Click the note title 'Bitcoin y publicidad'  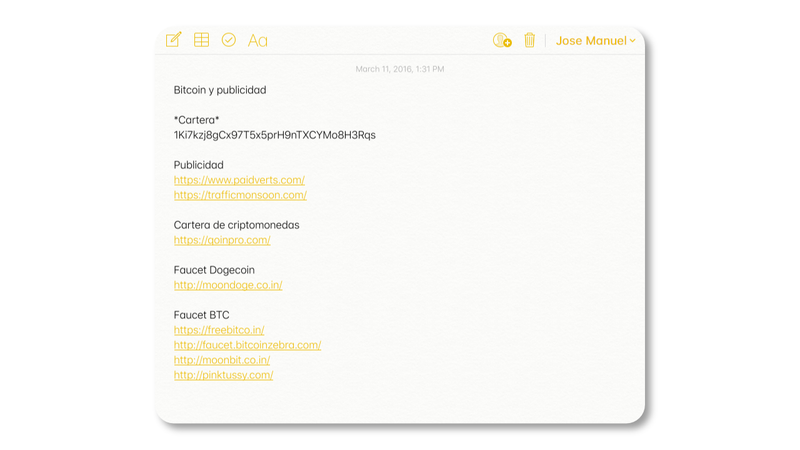(x=220, y=90)
